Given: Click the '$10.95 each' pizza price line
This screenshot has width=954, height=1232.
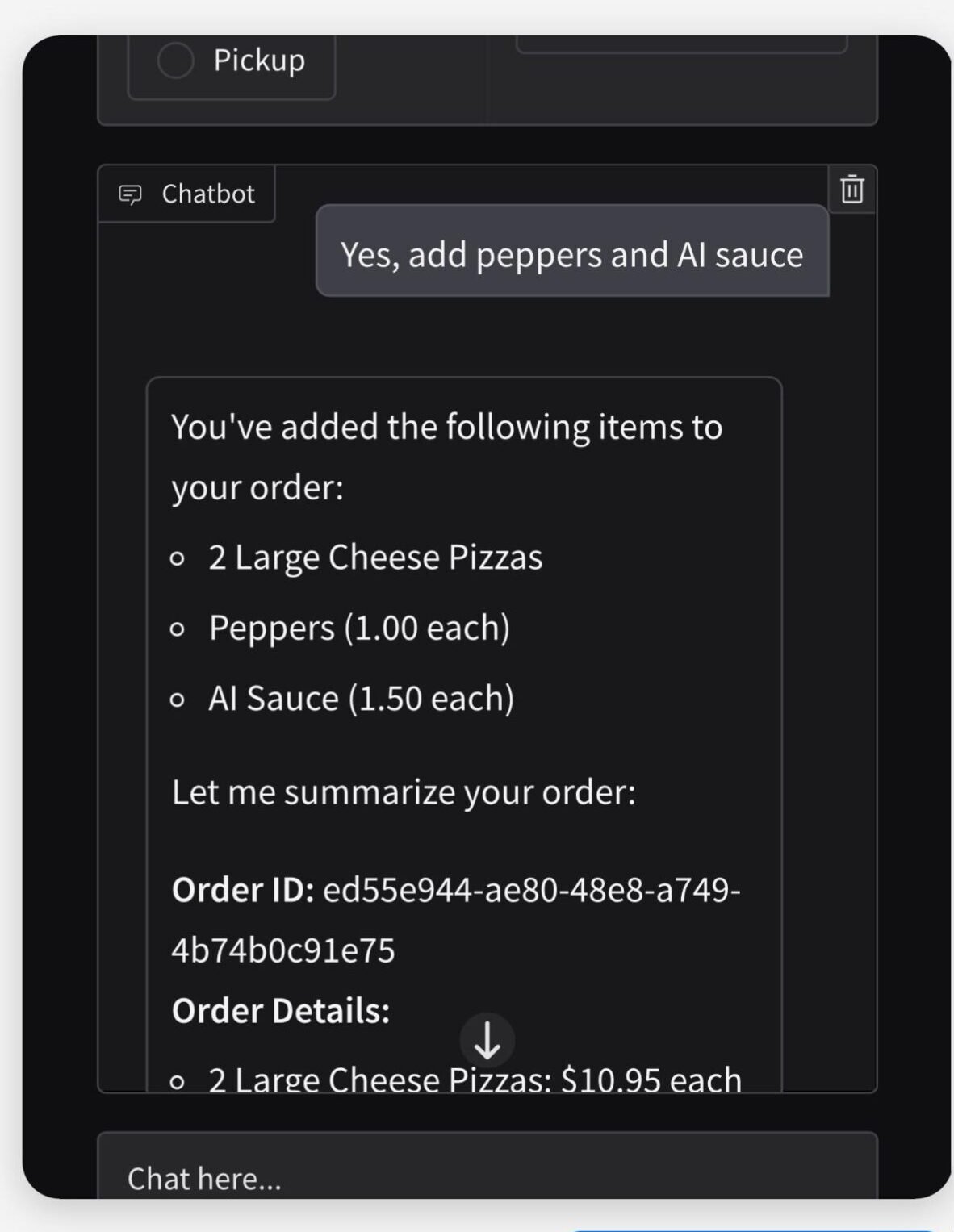Looking at the screenshot, I should (x=475, y=1079).
